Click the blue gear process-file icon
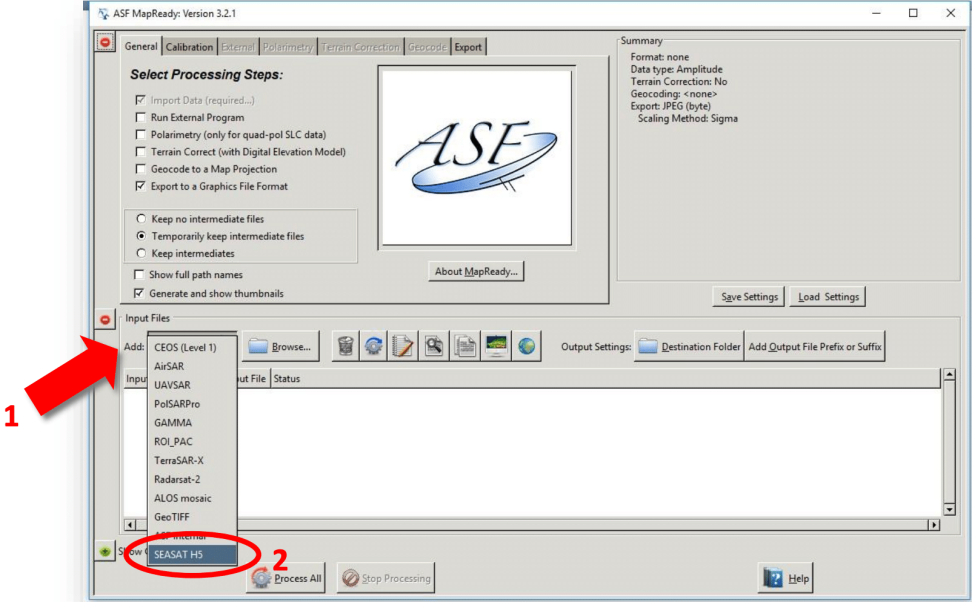This screenshot has width=972, height=602. [374, 346]
